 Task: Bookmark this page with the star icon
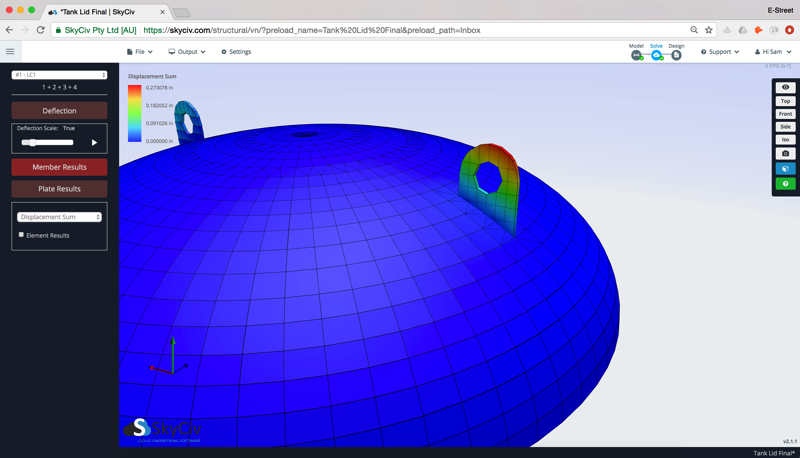709,30
